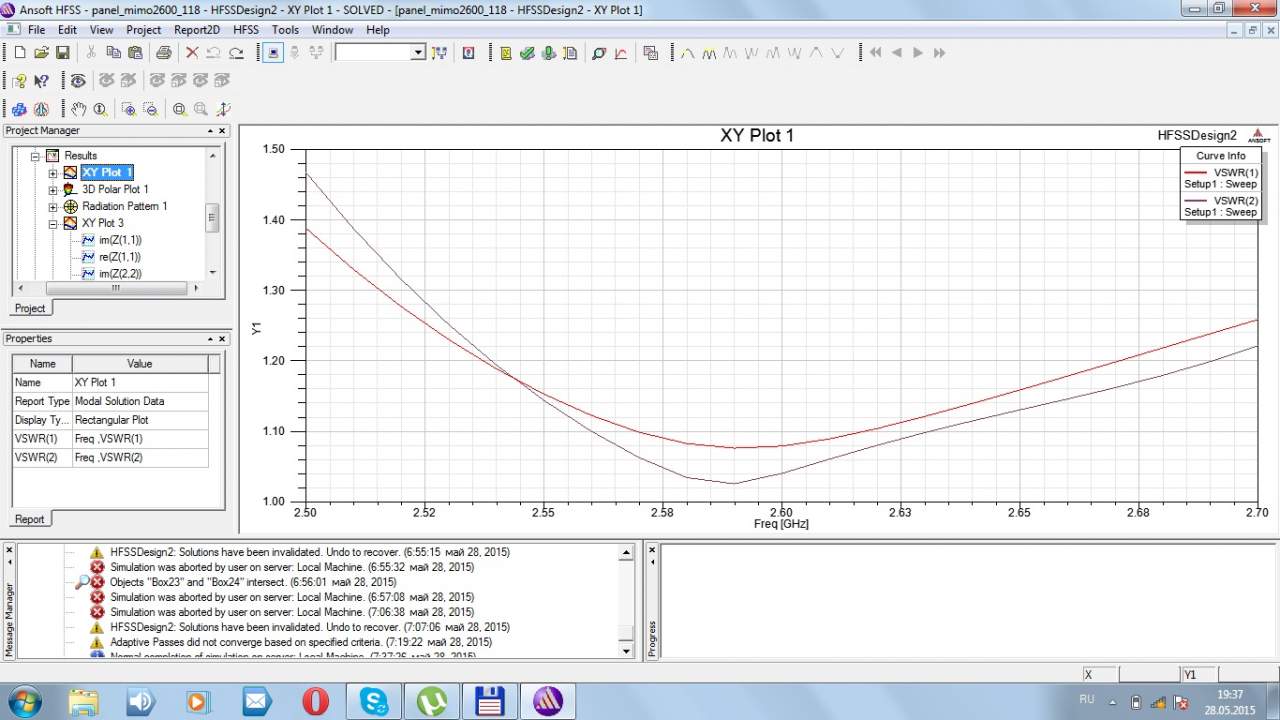Open Skype from the Windows taskbar
This screenshot has height=720, width=1280.
(376, 701)
